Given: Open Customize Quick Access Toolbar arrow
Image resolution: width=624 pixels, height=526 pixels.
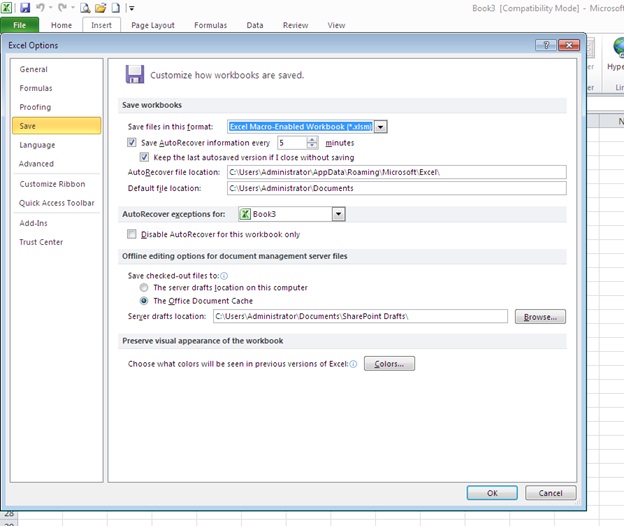Looking at the screenshot, I should (x=132, y=8).
